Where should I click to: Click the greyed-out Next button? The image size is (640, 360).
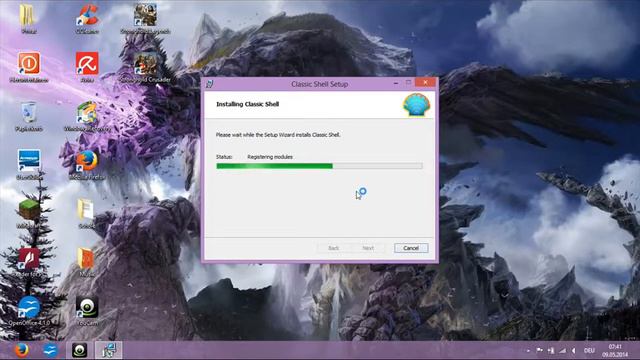368,248
